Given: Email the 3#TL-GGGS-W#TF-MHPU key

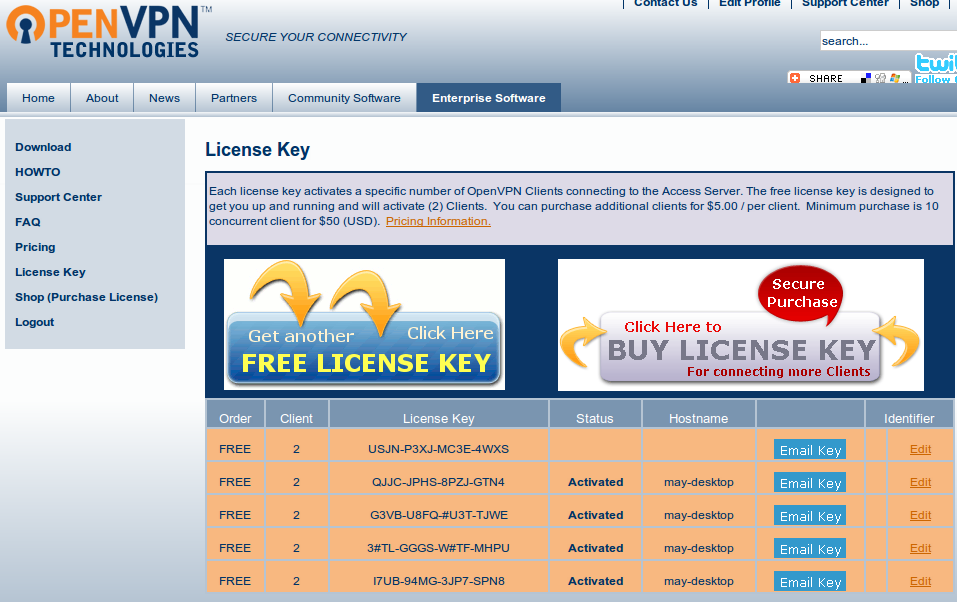Looking at the screenshot, I should (x=810, y=549).
